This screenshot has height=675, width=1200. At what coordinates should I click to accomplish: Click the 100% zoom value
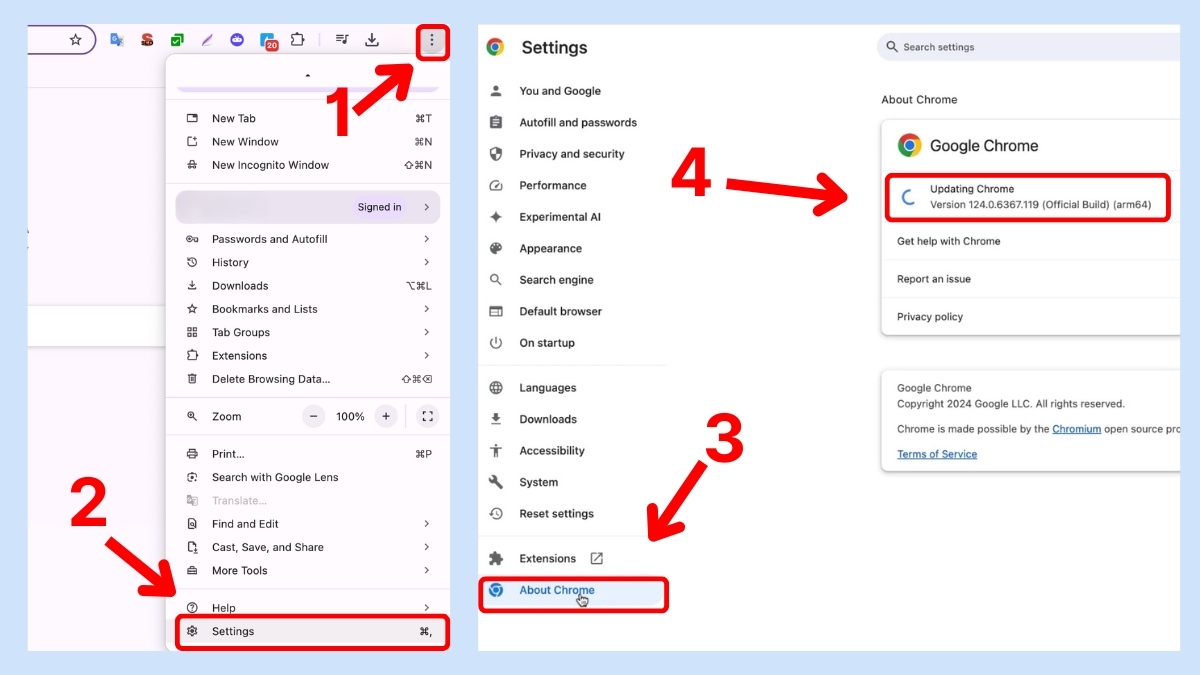click(350, 416)
